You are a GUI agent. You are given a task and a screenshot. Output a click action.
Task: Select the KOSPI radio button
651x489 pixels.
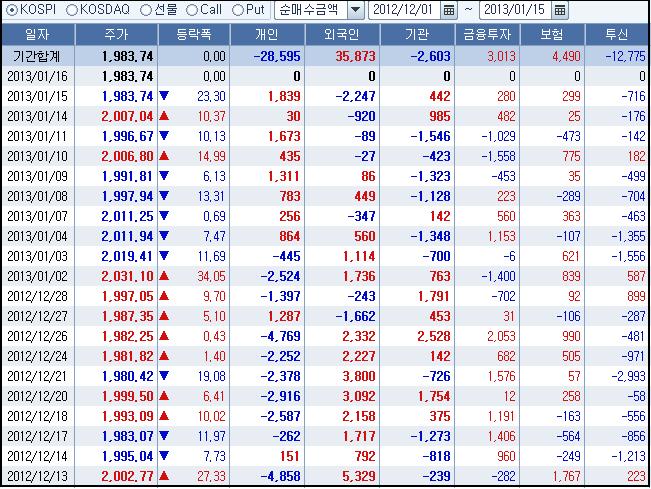coord(12,10)
